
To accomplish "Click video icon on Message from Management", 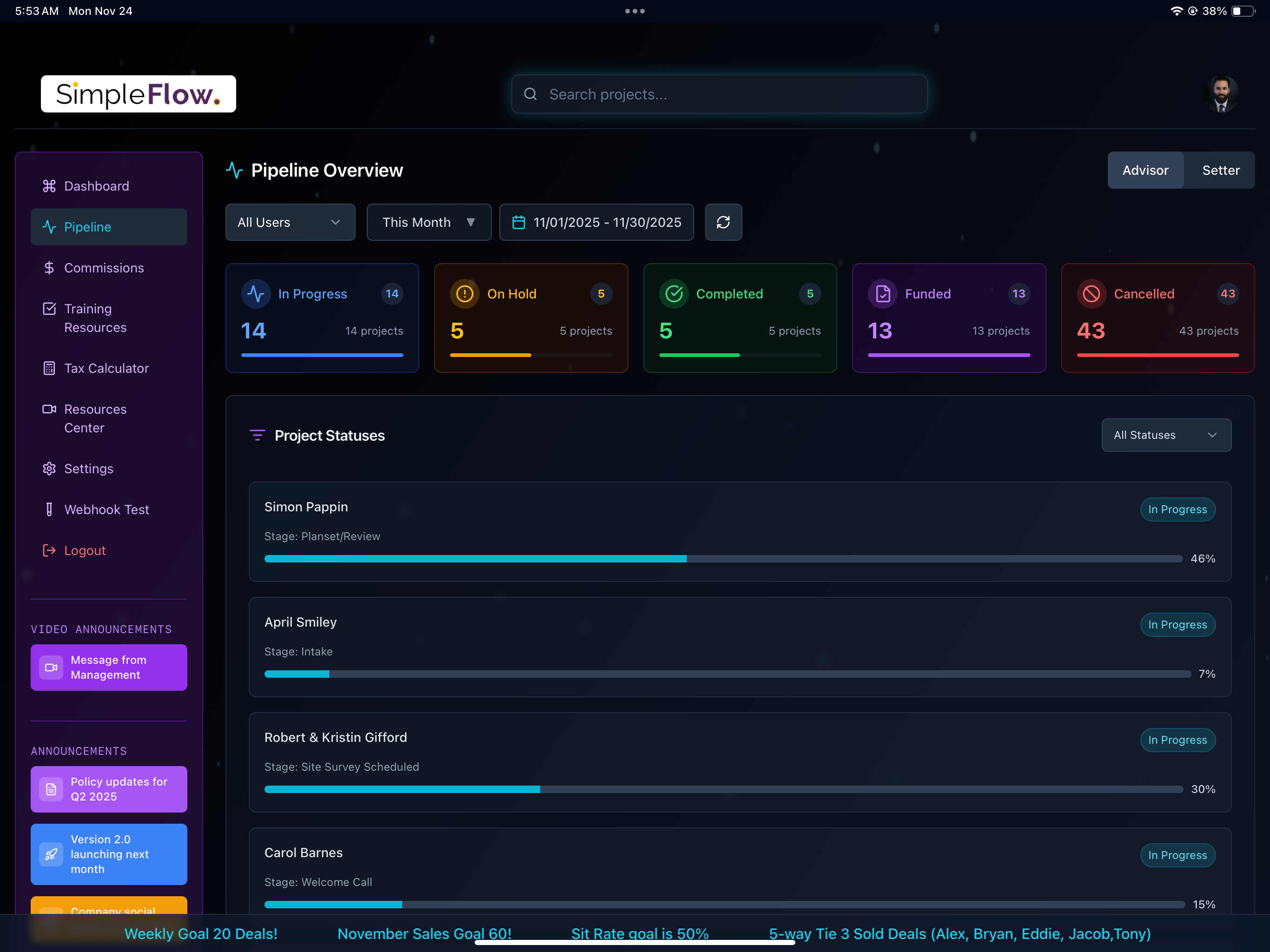I will (x=51, y=667).
